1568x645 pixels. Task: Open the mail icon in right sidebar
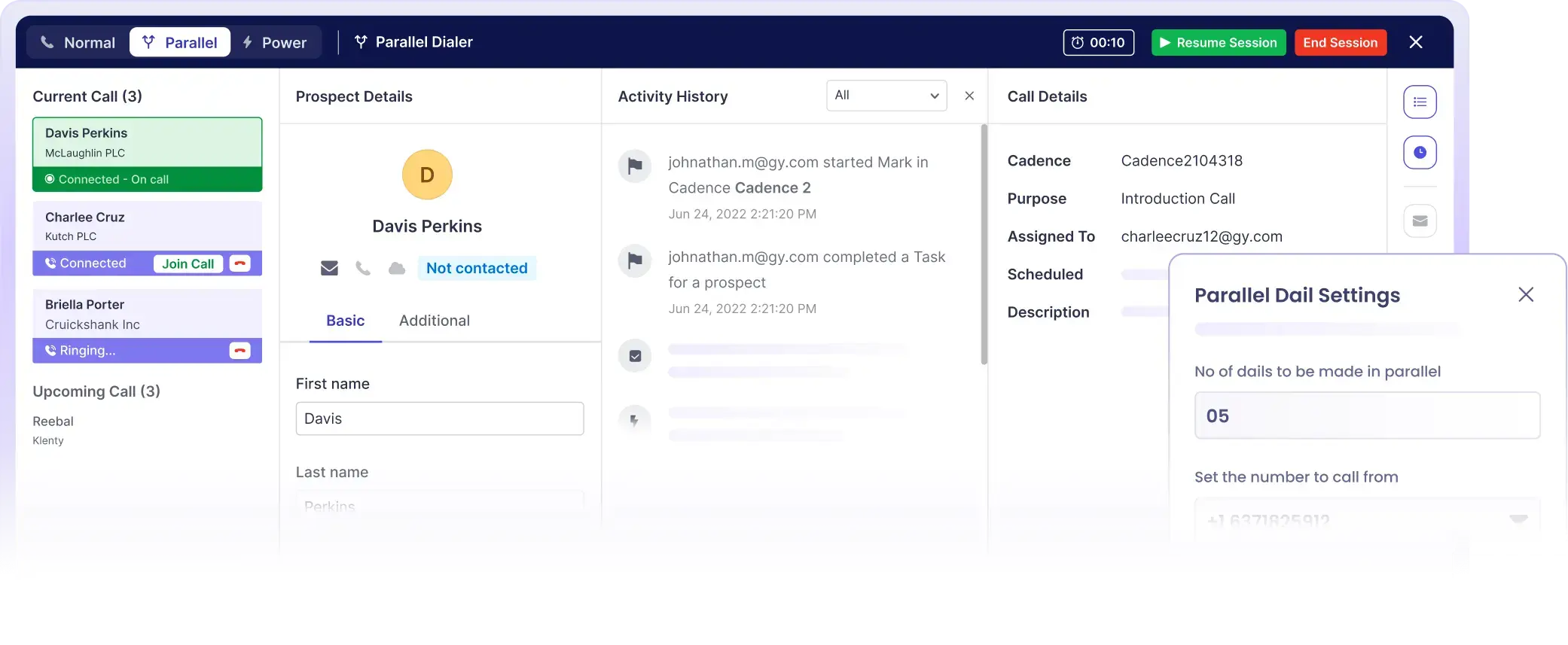tap(1420, 221)
